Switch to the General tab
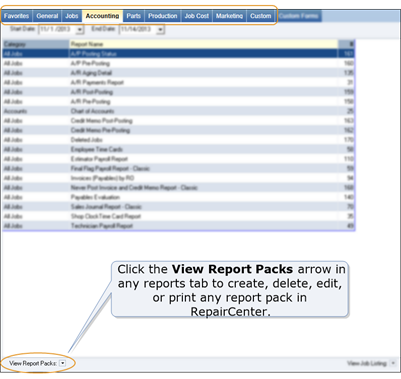The width and height of the screenshot is (401, 379). pos(47,16)
